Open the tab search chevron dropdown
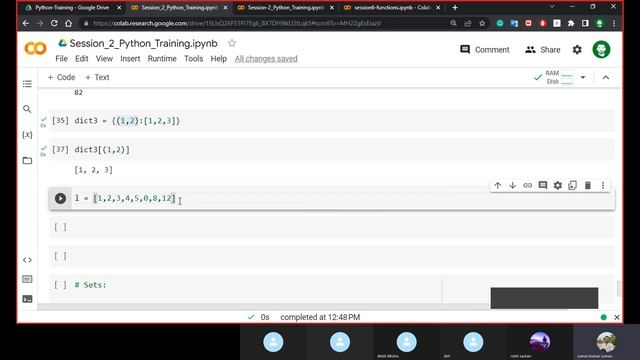The width and height of the screenshot is (640, 360). point(552,7)
